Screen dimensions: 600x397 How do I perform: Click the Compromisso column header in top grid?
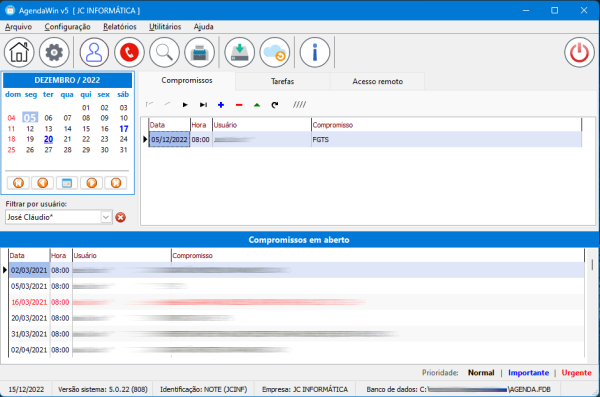click(446, 125)
